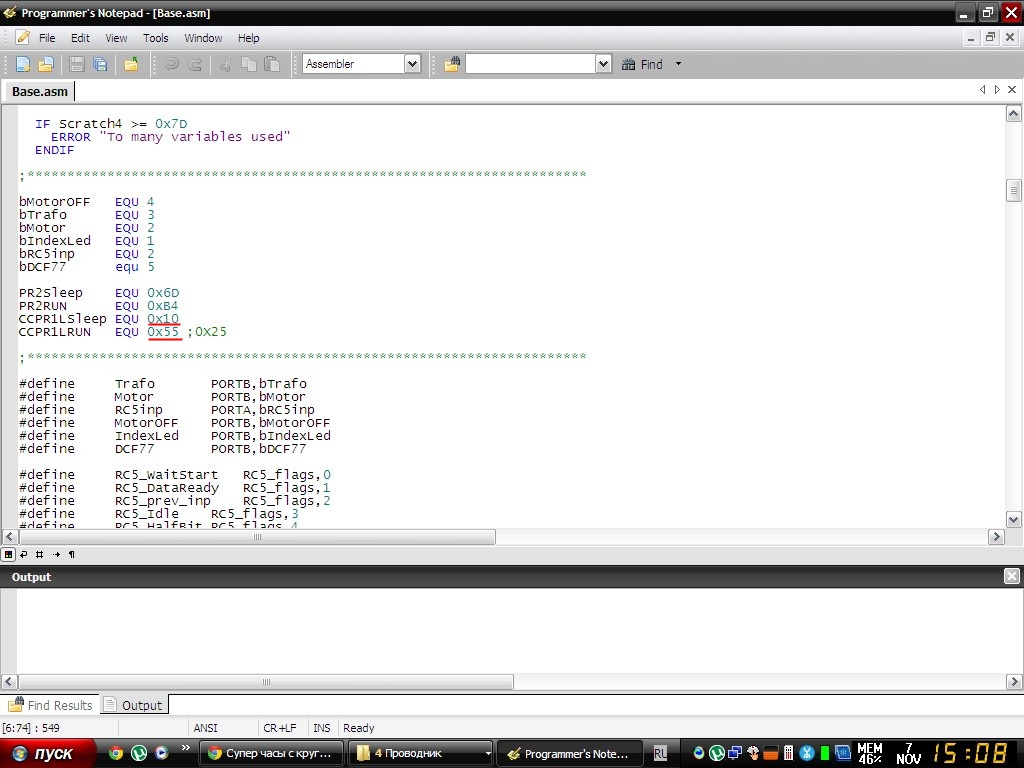1024x768 pixels.
Task: Toggle visible whitespace arrow icon
Action: click(x=56, y=554)
